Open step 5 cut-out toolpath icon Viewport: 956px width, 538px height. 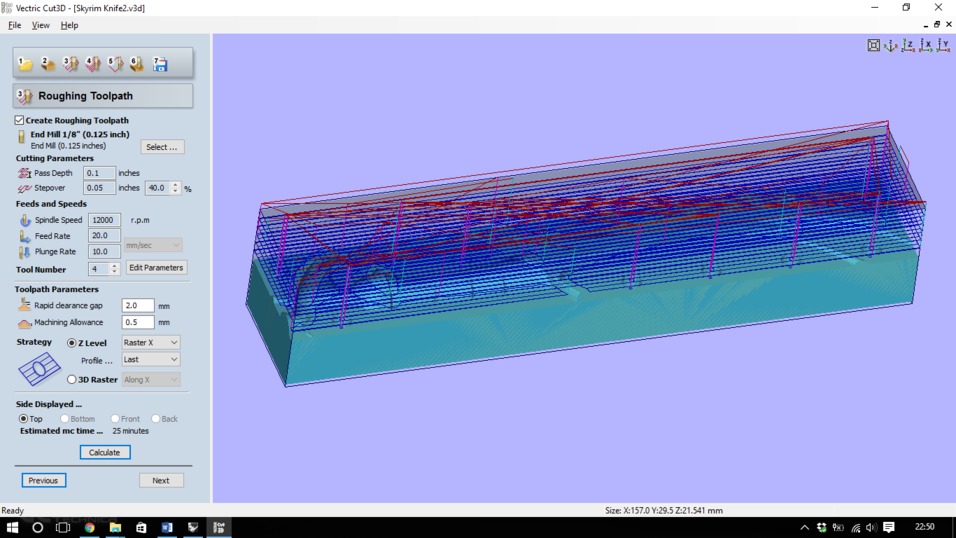click(x=115, y=63)
